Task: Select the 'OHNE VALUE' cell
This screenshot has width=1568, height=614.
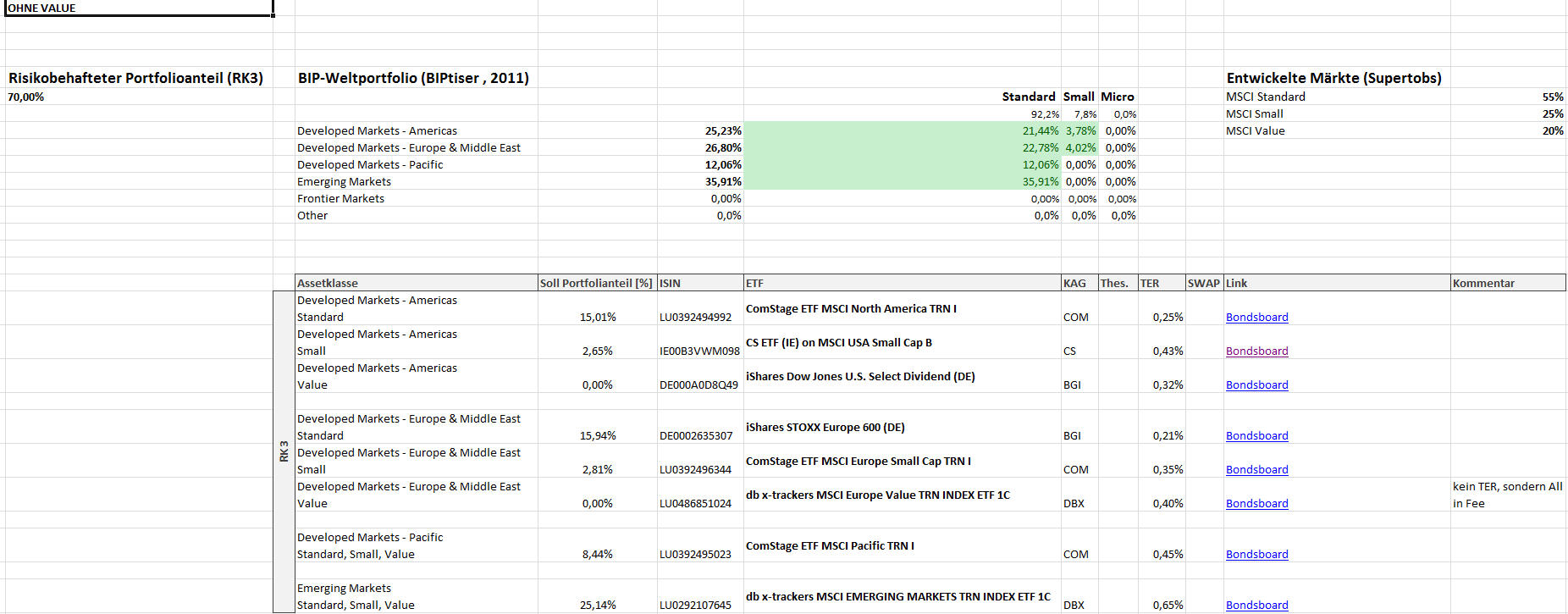Action: 139,8
